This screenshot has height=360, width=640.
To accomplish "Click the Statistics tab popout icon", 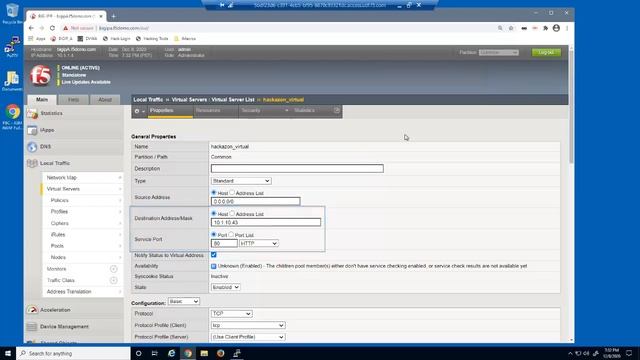I will (x=337, y=110).
